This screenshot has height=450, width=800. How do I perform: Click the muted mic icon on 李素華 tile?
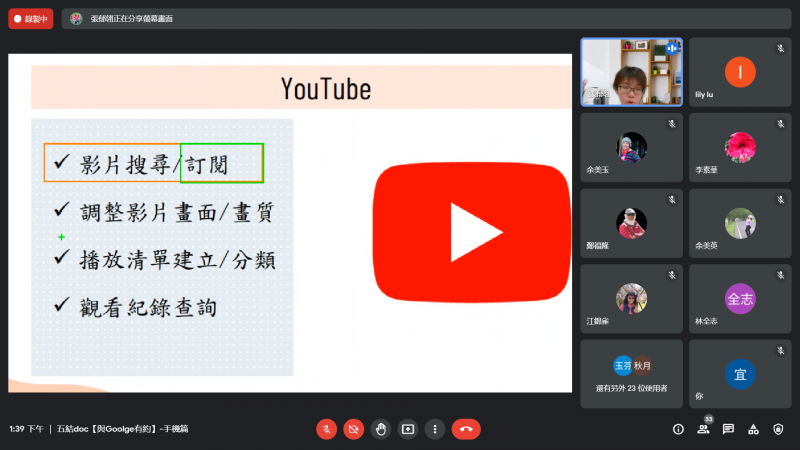pyautogui.click(x=781, y=124)
